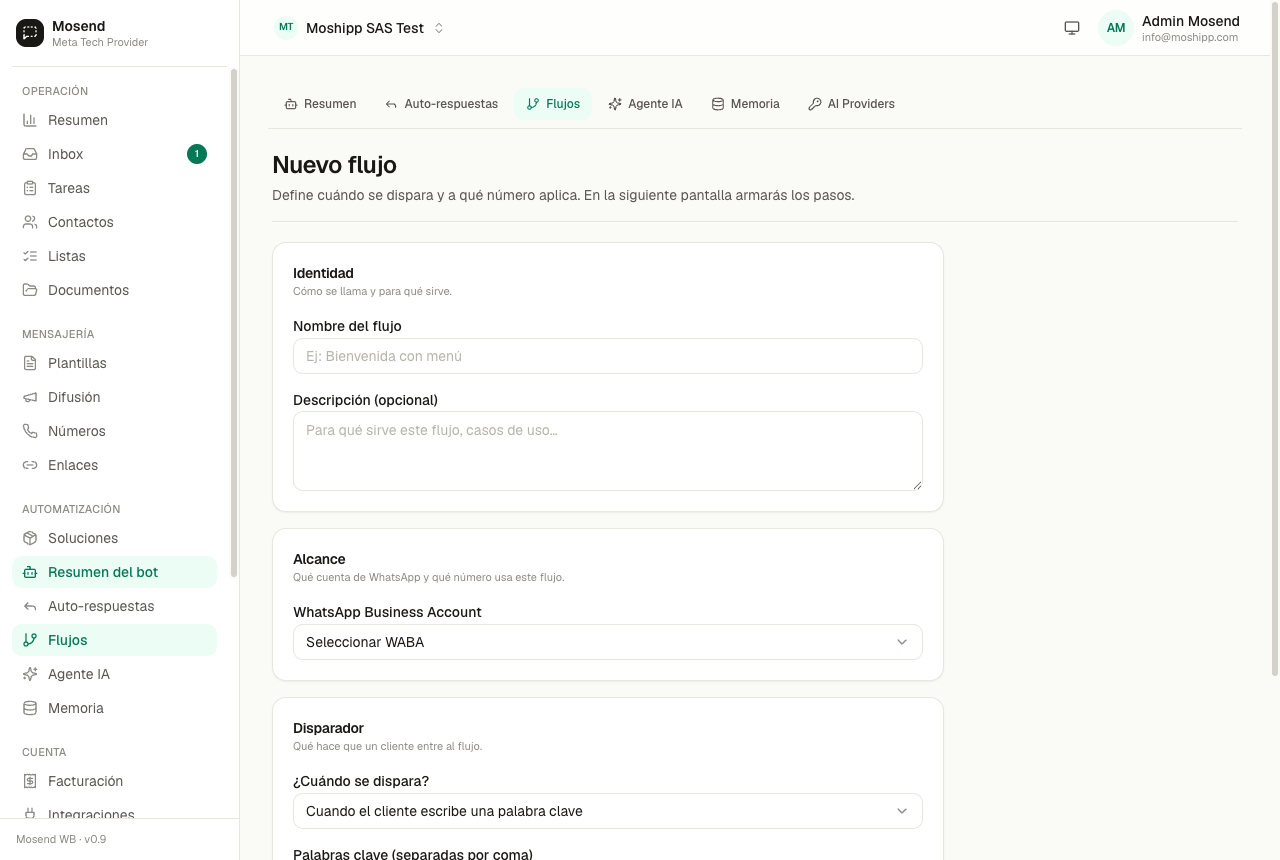Click the chevron of the WABA selector
The height and width of the screenshot is (860, 1280).
902,642
